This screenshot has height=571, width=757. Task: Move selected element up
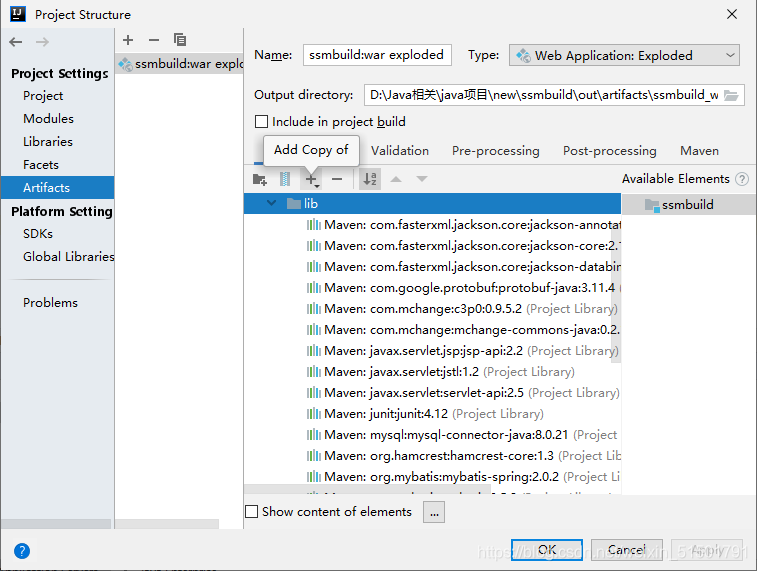pyautogui.click(x=396, y=180)
